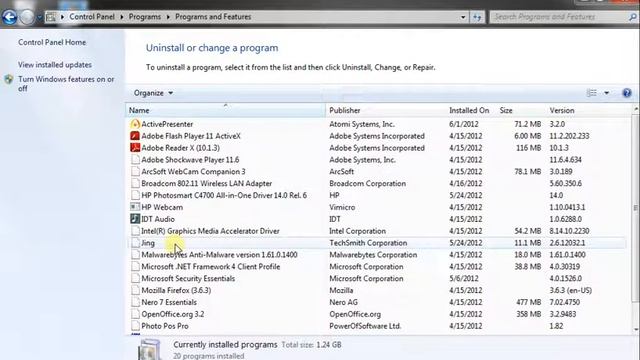Open View installed updates link
This screenshot has height=360, width=640.
(x=55, y=64)
